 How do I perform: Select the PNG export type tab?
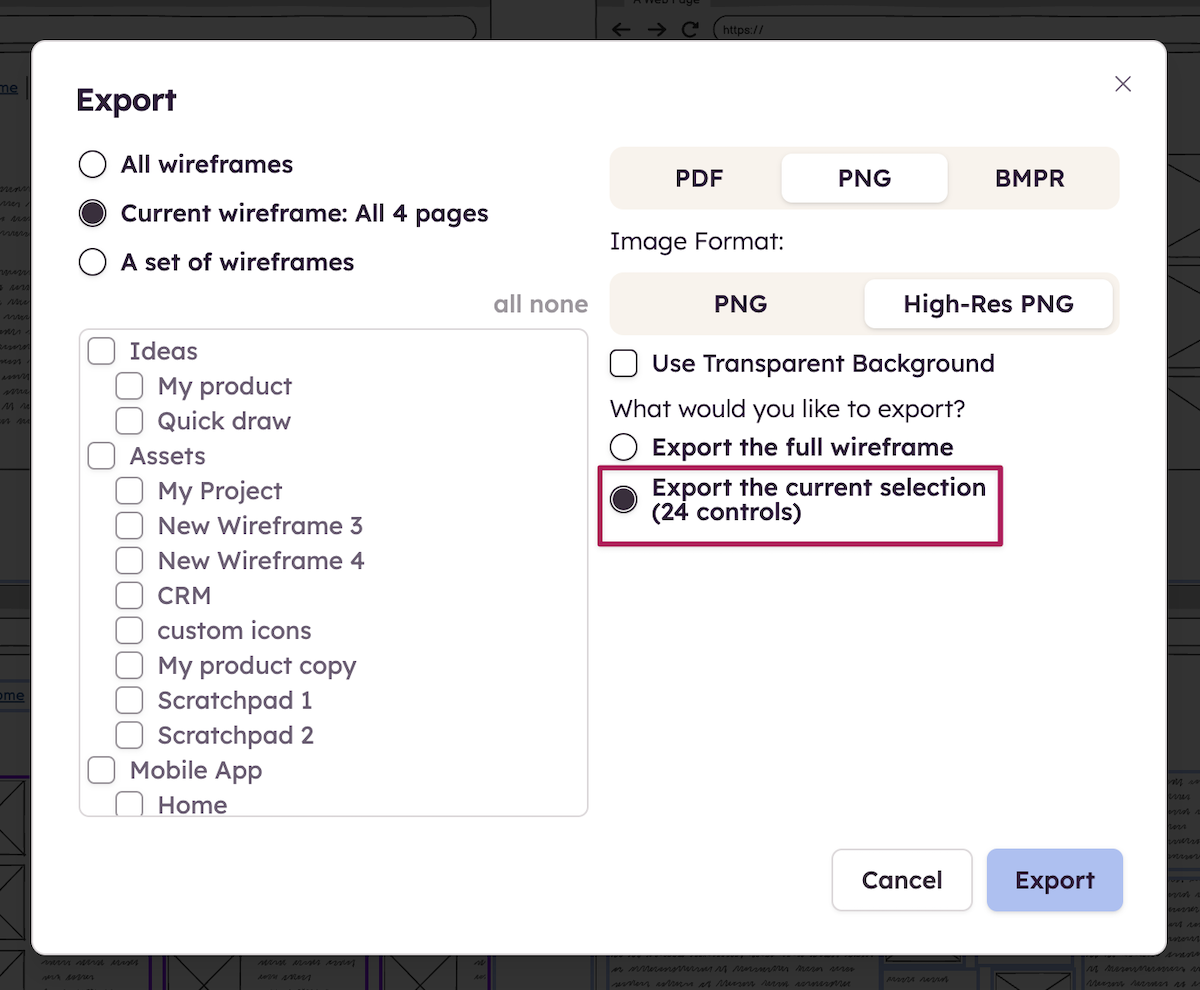864,179
